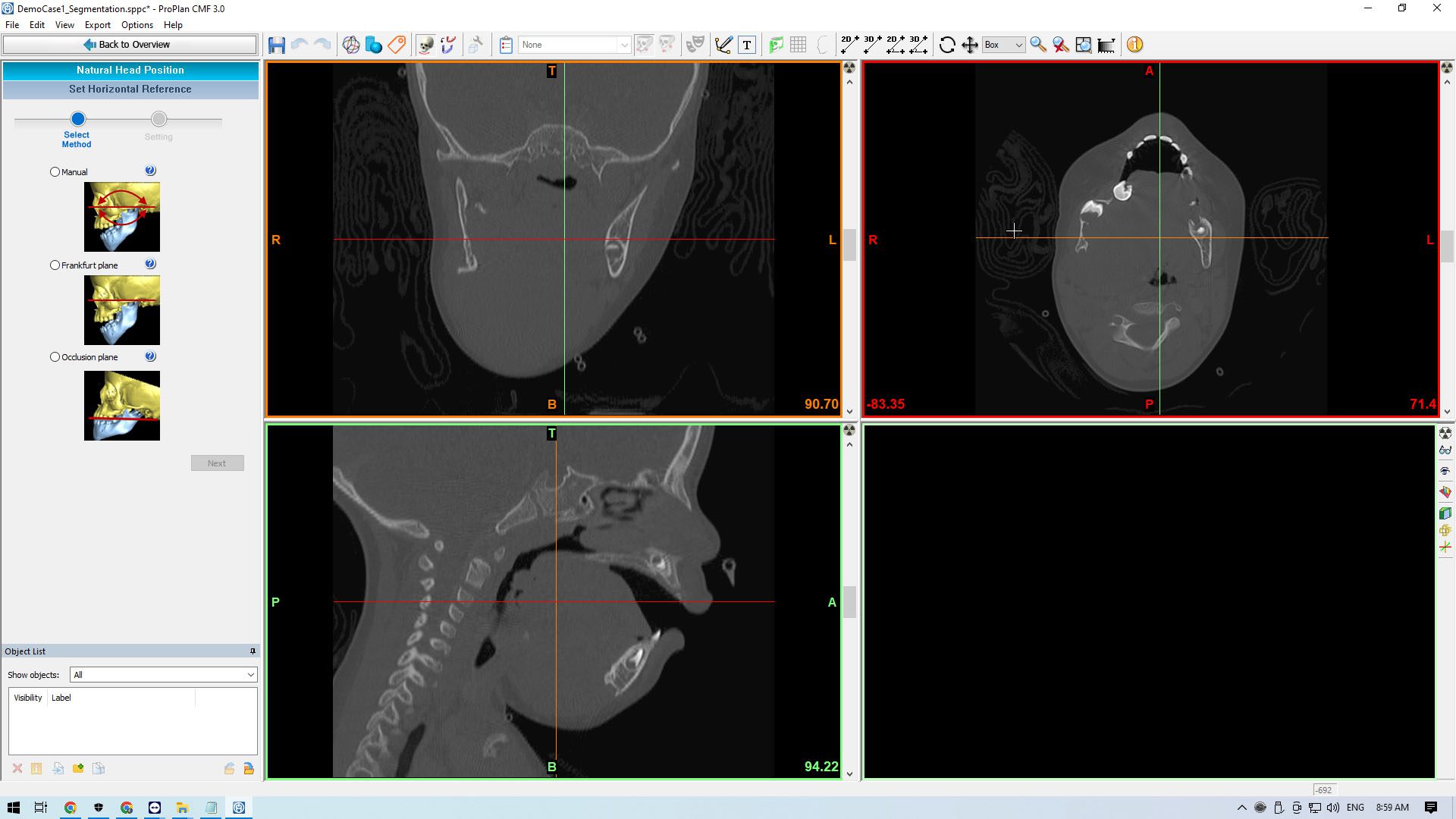Image resolution: width=1456 pixels, height=819 pixels.
Task: Open the Export menu
Action: 97,25
